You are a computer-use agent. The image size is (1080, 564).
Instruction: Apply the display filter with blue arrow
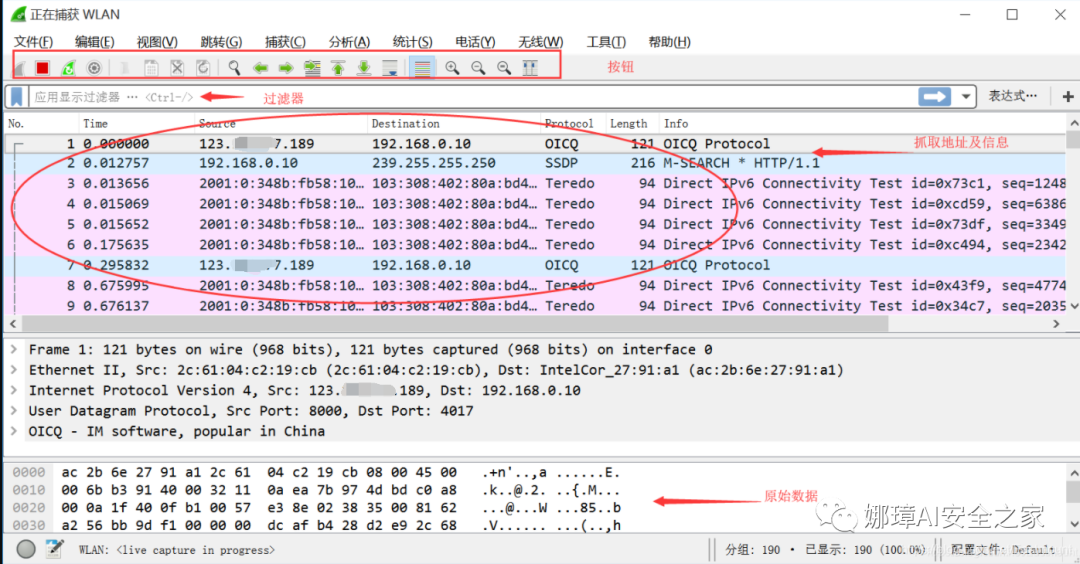coord(935,96)
